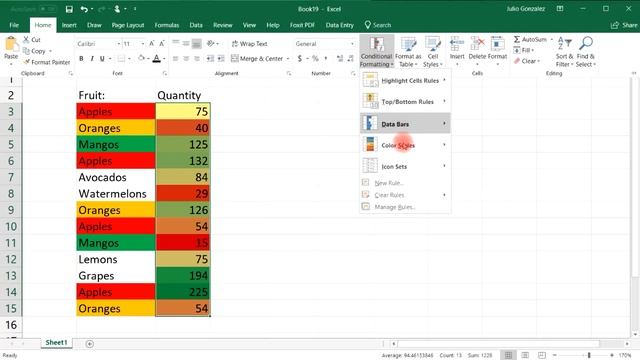Expand Quick Access Toolbar customize arrow
The height and width of the screenshot is (360, 640).
coord(135,9)
